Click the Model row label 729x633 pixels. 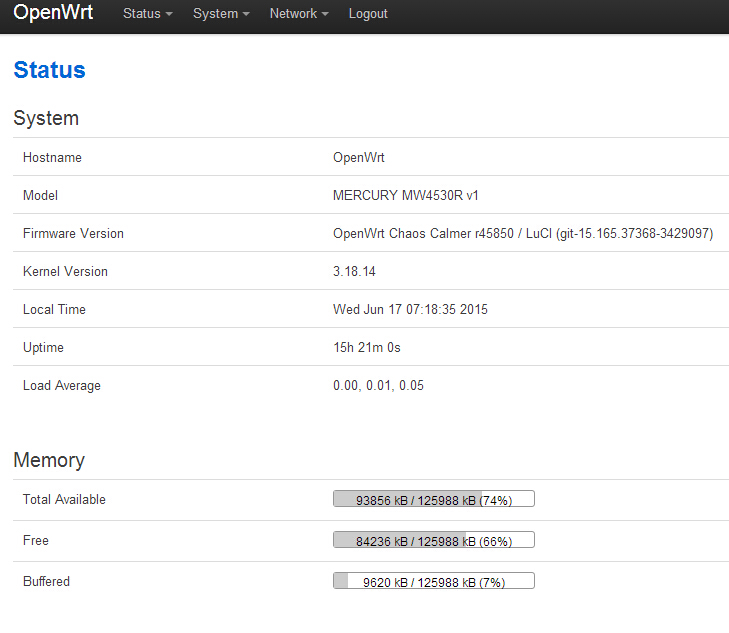pyautogui.click(x=40, y=196)
